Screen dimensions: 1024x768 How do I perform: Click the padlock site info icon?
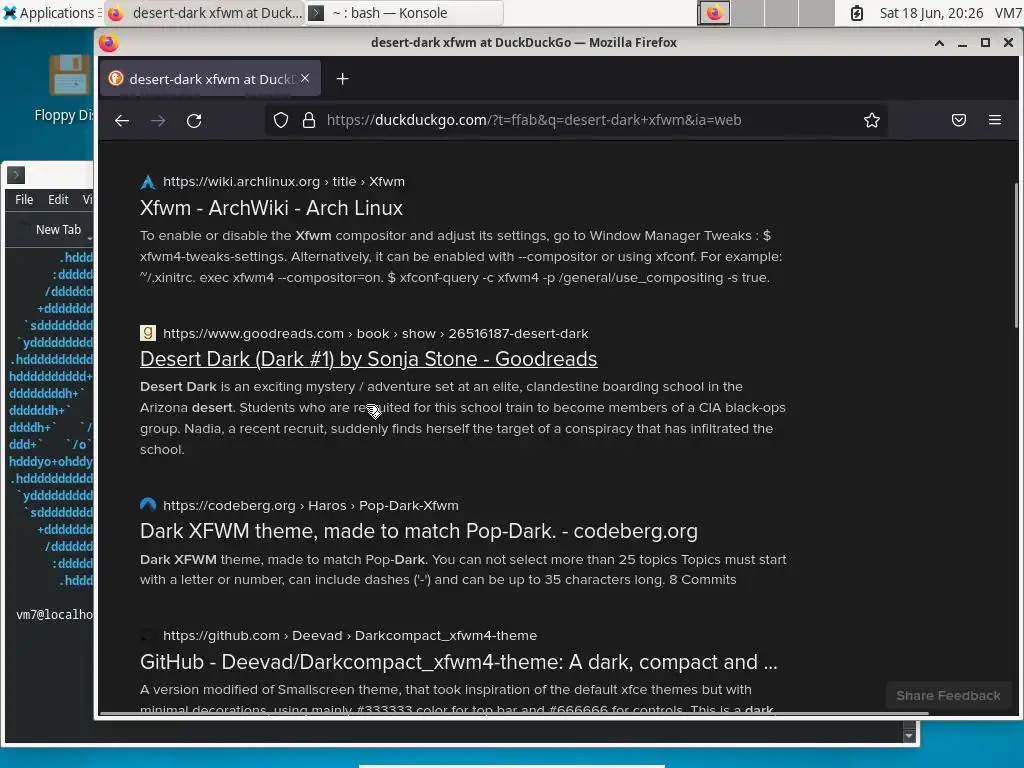(x=309, y=120)
